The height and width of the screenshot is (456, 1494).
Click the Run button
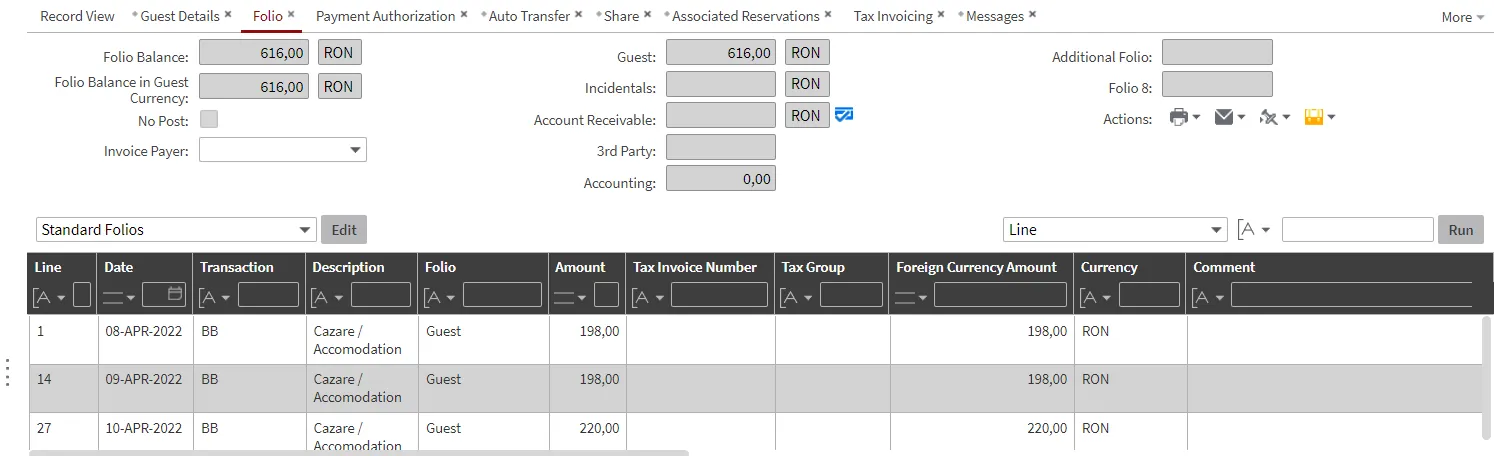(1461, 229)
